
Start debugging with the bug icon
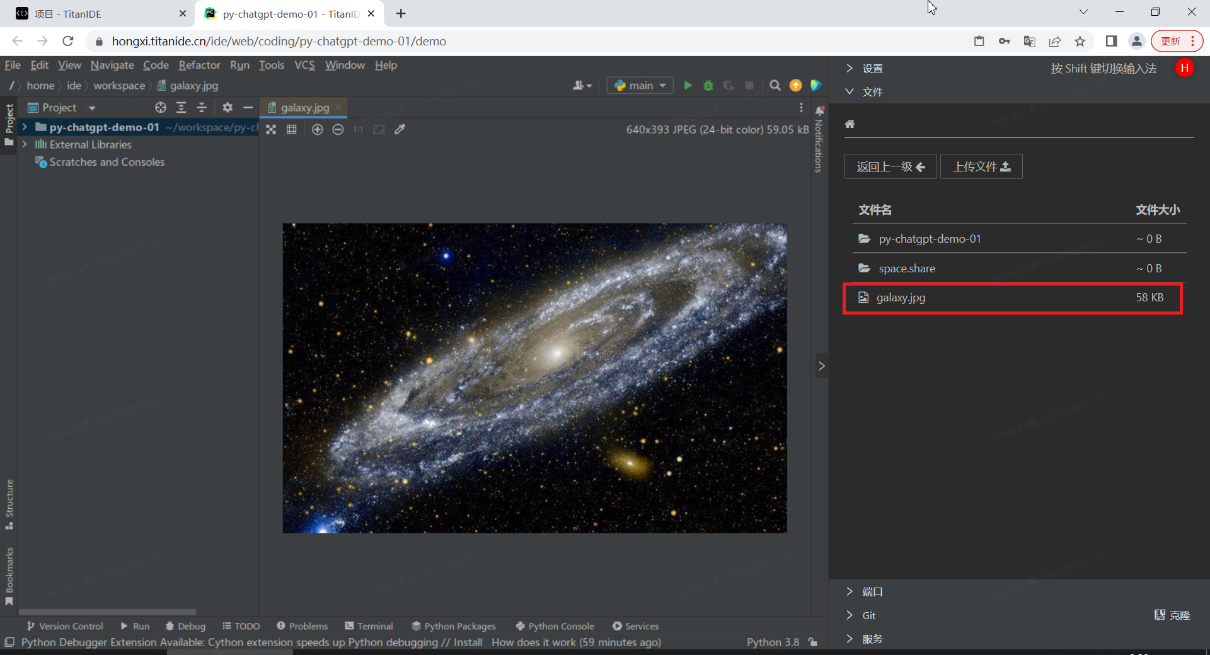point(708,86)
